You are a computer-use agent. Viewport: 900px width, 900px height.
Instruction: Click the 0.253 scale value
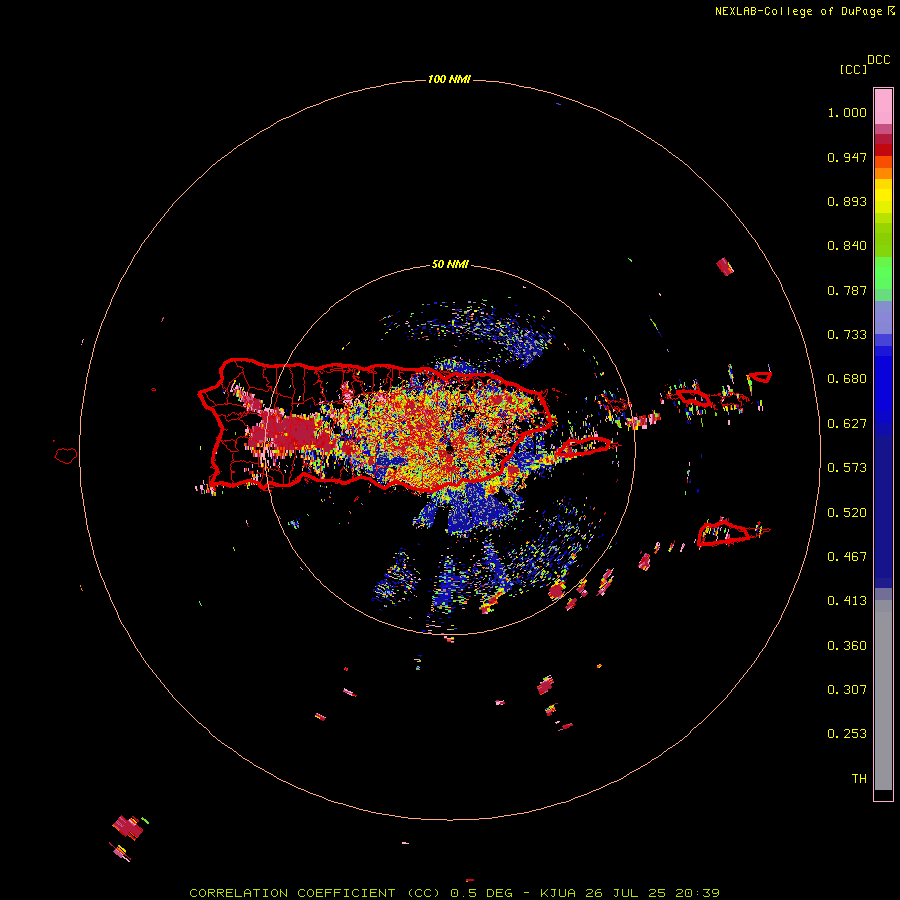(x=847, y=734)
